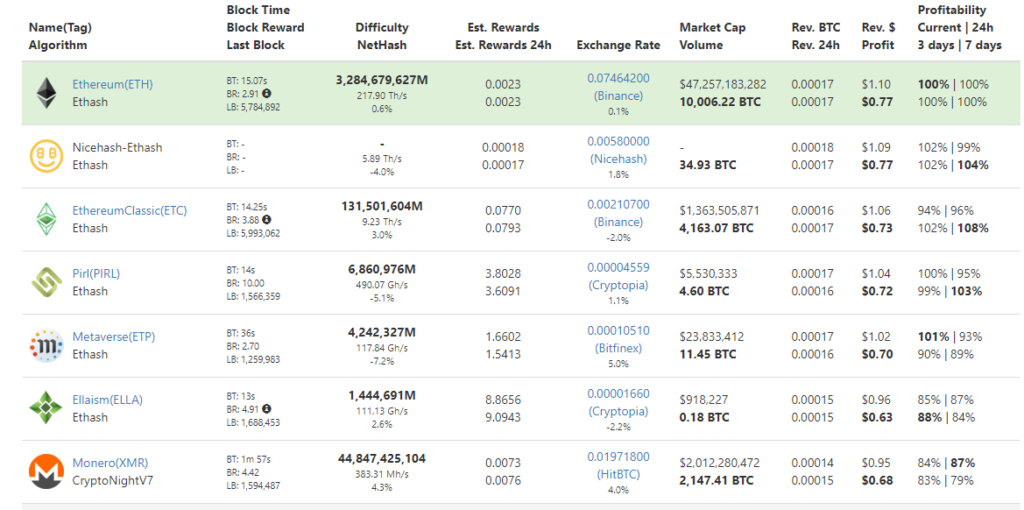This screenshot has width=1024, height=510.
Task: Click the (Bitfinex) exchange link
Action: click(x=618, y=348)
